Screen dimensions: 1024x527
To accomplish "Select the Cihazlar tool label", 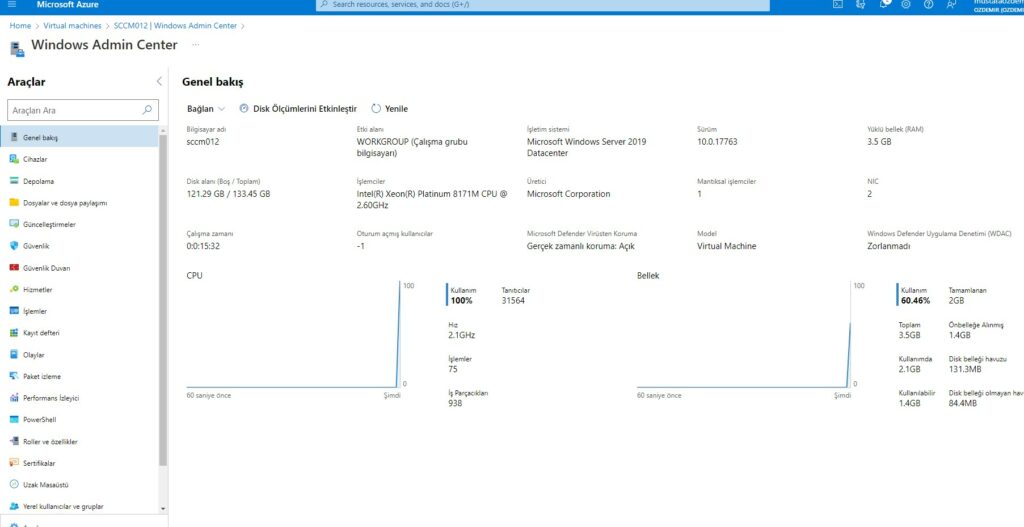I will click(x=35, y=159).
